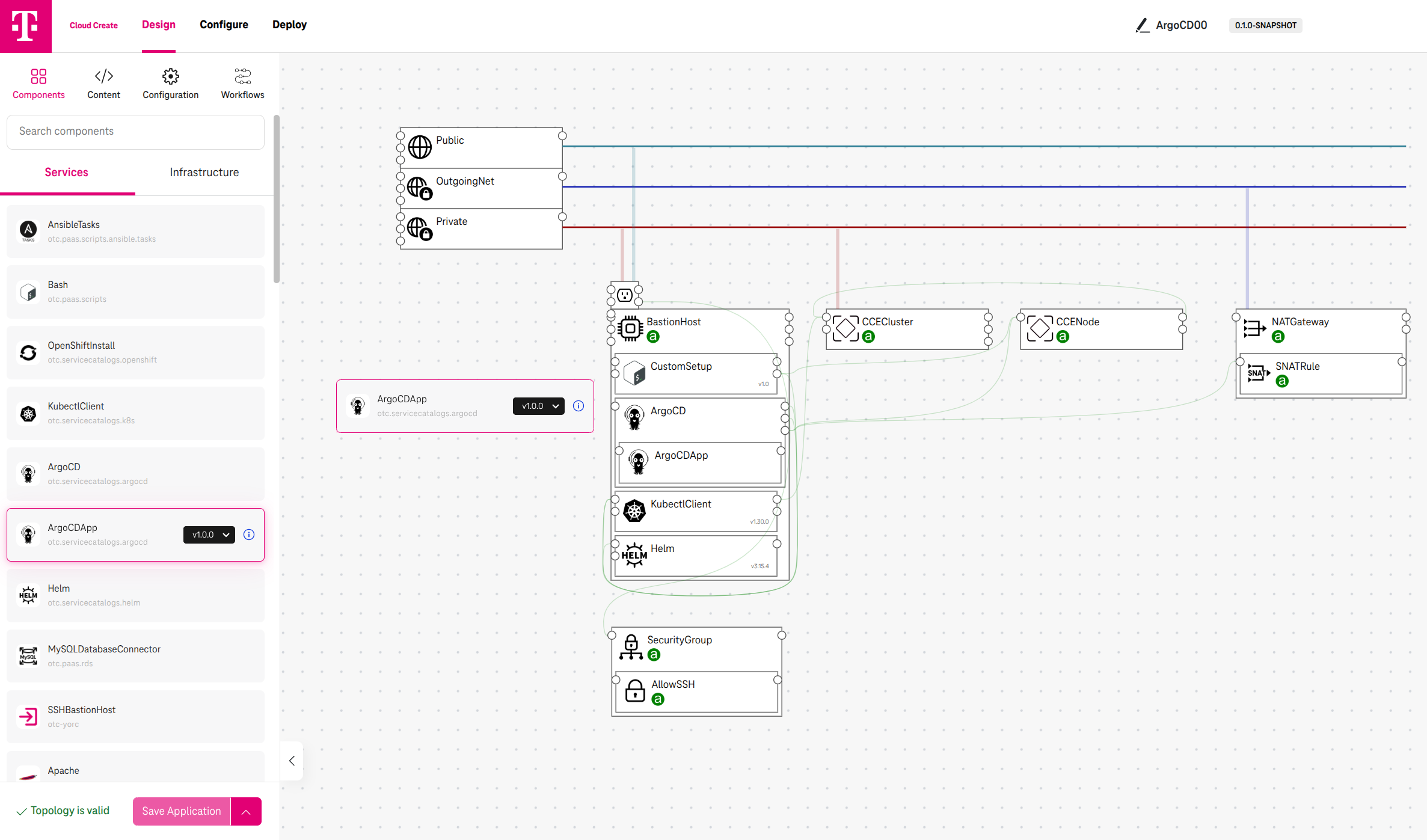Viewport: 1427px width, 840px height.
Task: Select the Infrastructure tab
Action: tap(204, 173)
